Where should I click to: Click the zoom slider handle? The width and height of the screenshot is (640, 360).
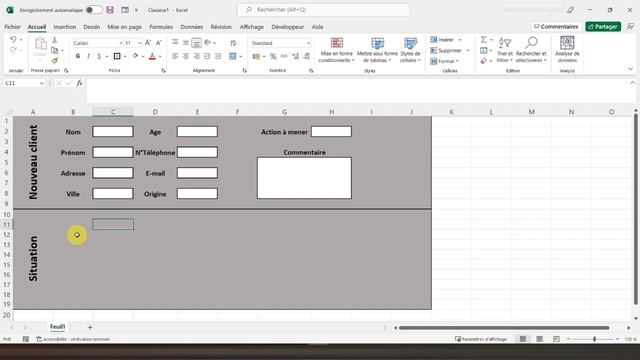pyautogui.click(x=594, y=339)
